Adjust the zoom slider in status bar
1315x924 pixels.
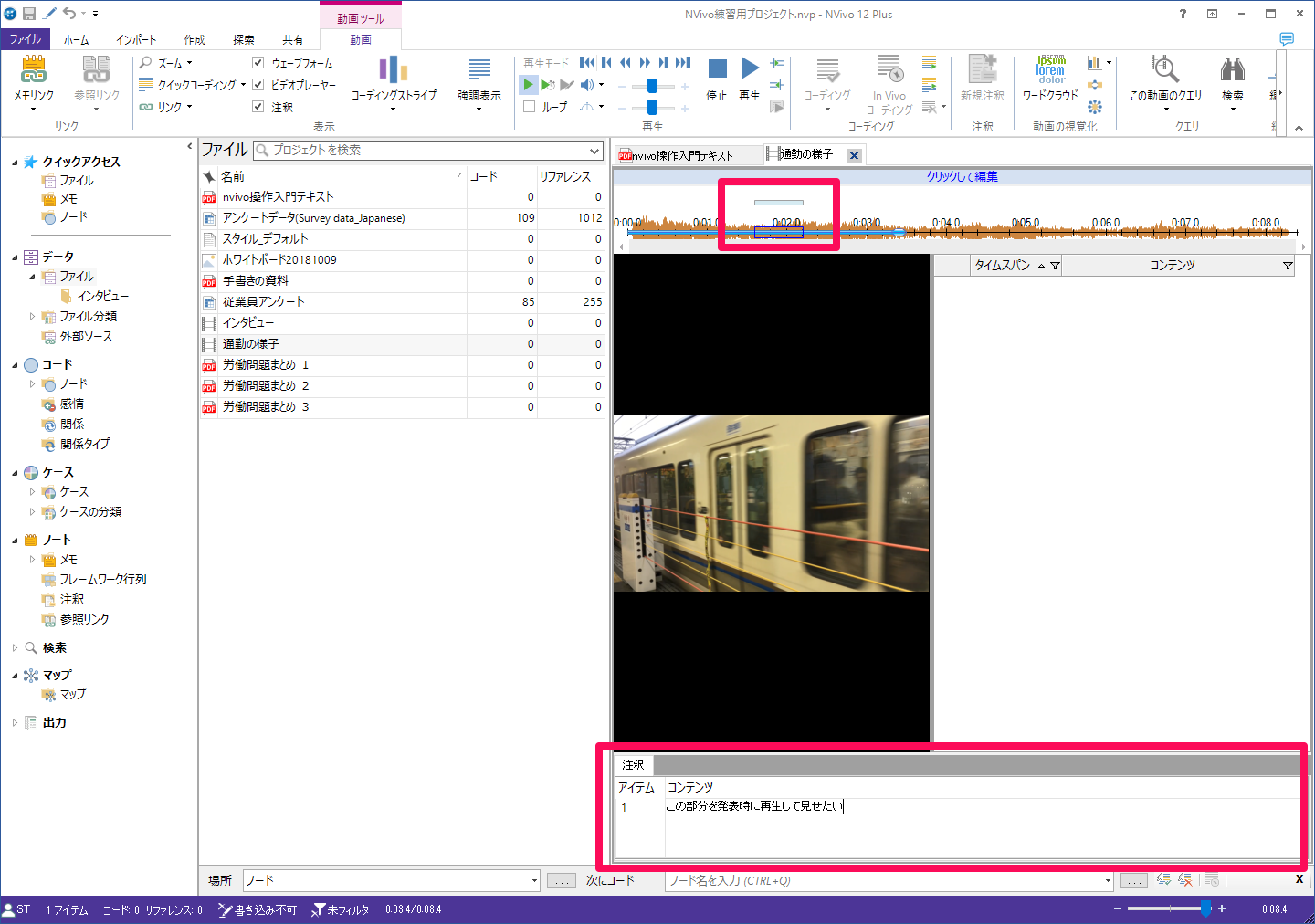pyautogui.click(x=1205, y=908)
